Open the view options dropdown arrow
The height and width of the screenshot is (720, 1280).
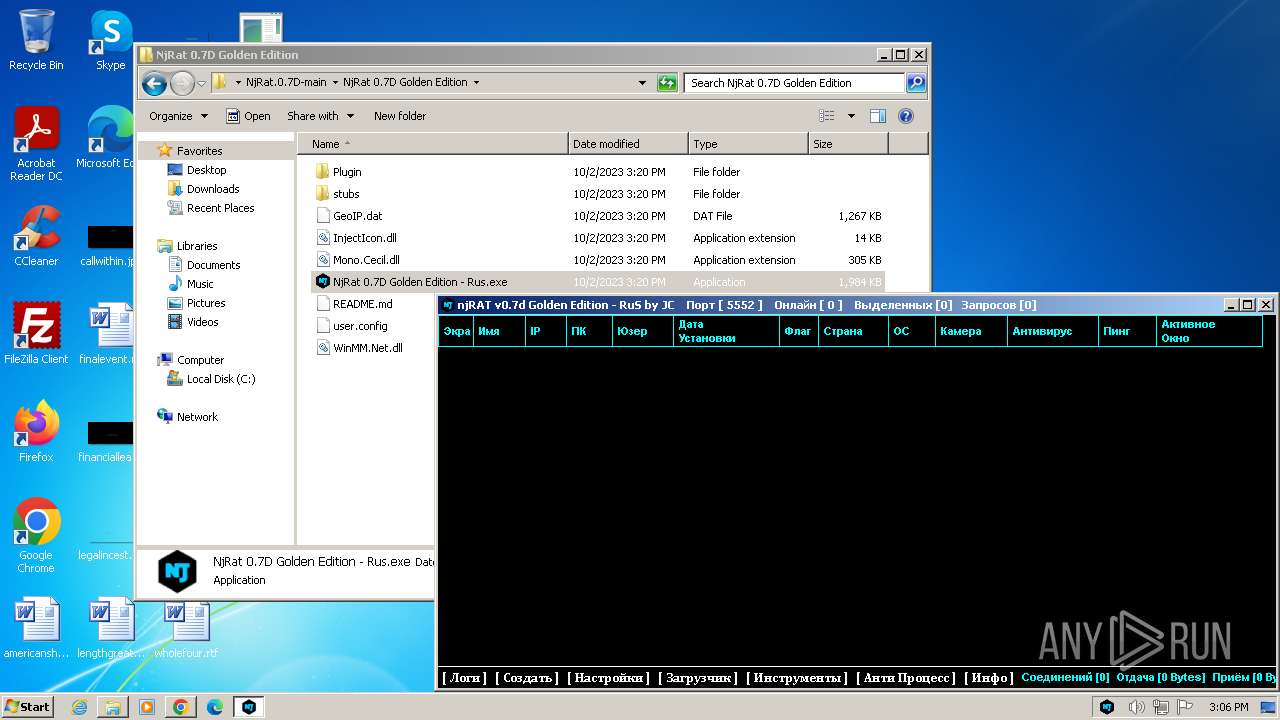pos(851,116)
